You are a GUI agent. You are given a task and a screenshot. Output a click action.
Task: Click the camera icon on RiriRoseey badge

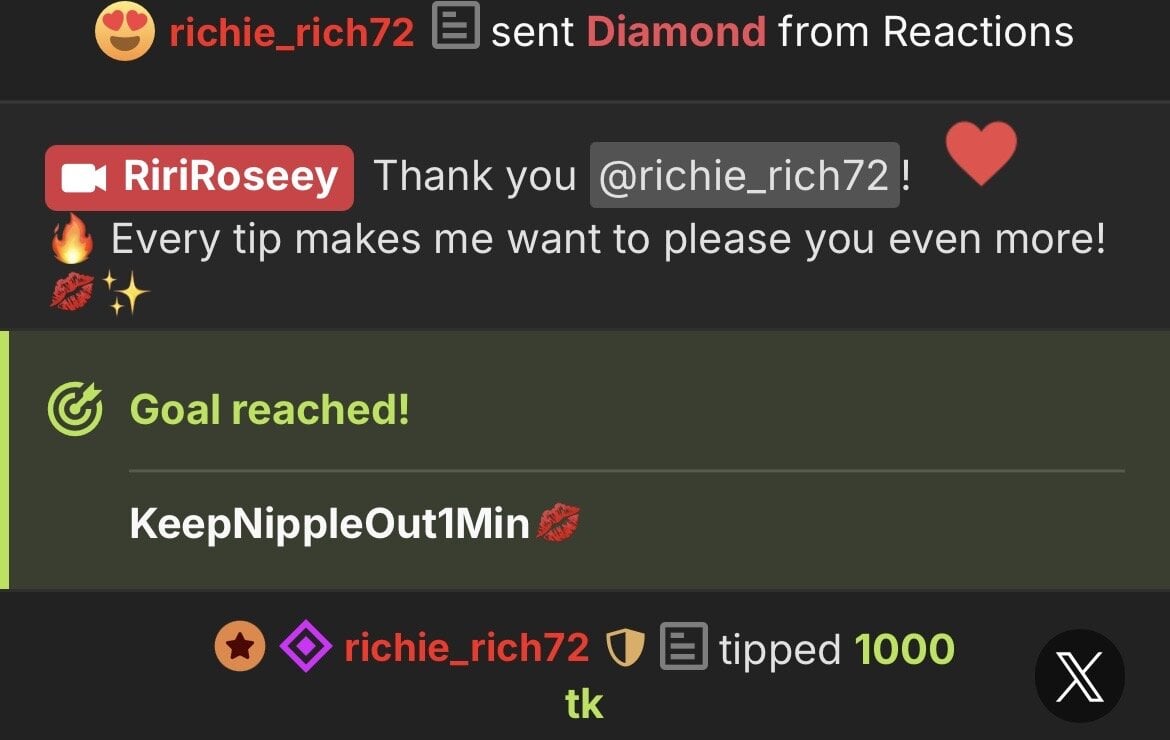pyautogui.click(x=83, y=178)
